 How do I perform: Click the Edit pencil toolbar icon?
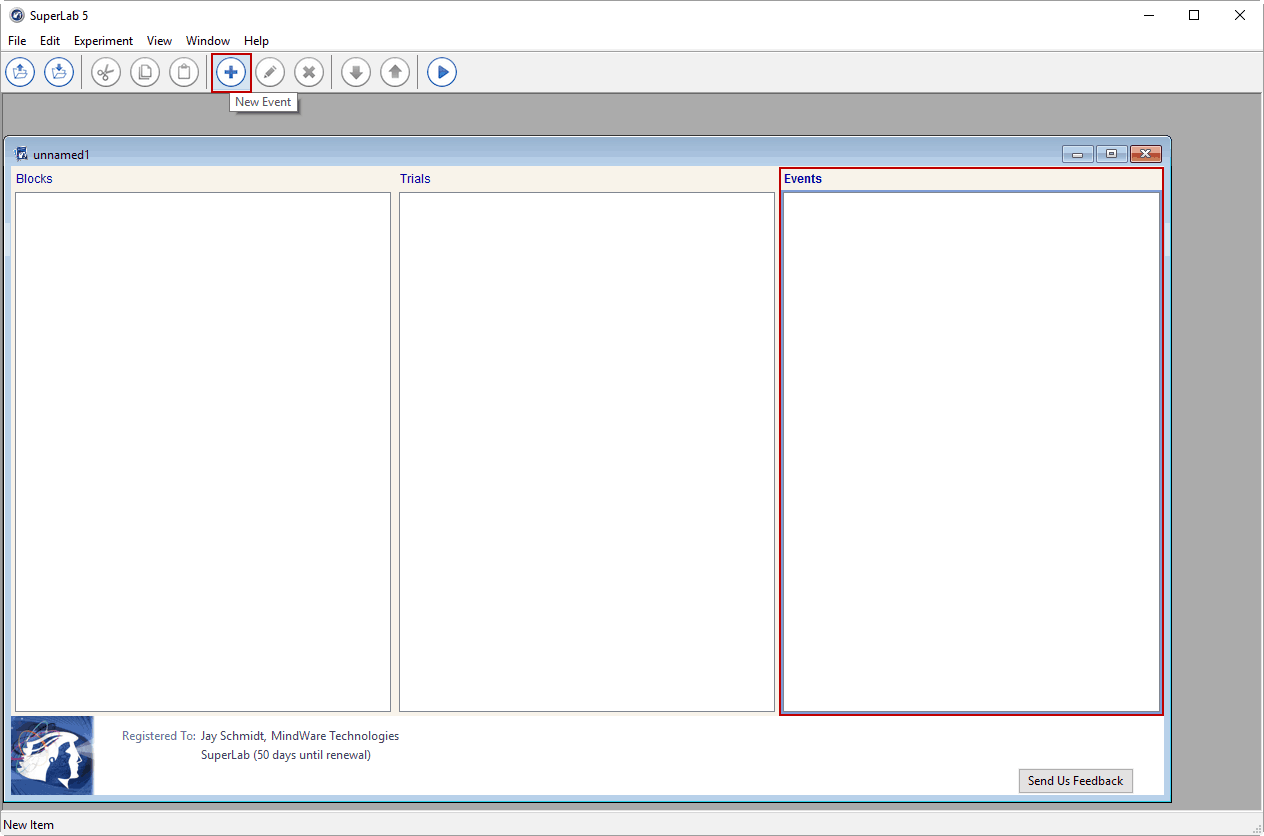270,72
